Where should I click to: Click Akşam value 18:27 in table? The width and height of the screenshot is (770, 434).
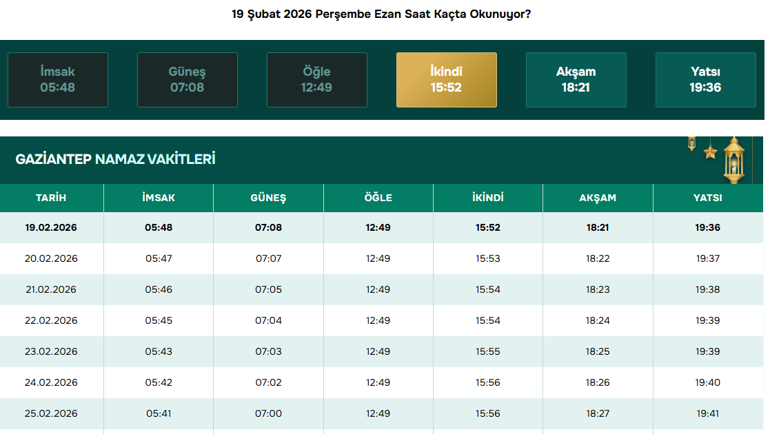coord(598,413)
